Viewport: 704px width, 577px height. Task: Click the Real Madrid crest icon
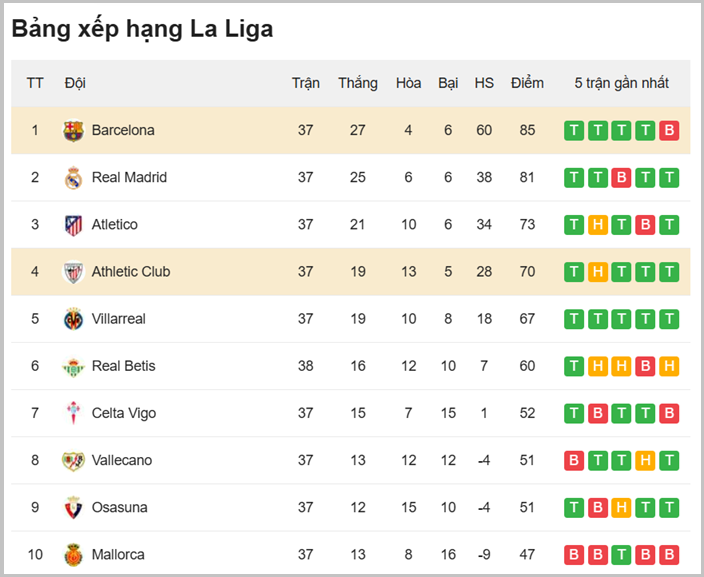click(73, 178)
